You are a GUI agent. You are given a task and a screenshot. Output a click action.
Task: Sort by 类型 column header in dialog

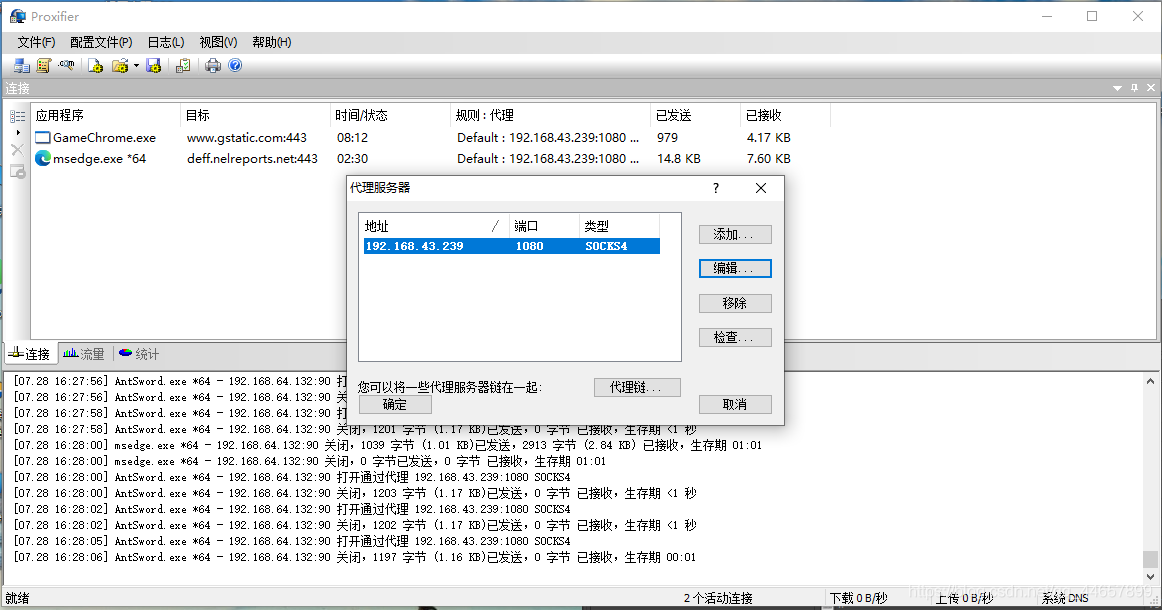pos(619,226)
